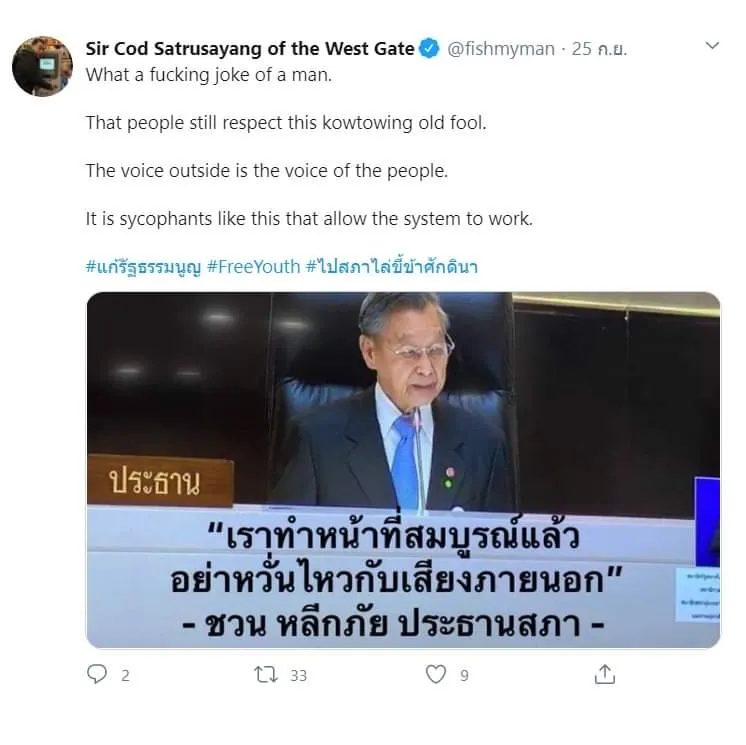The width and height of the screenshot is (746, 745).
Task: Open the #ไปสภาไล่ขี้ข้าศักดินา hashtag link
Action: coord(392,266)
